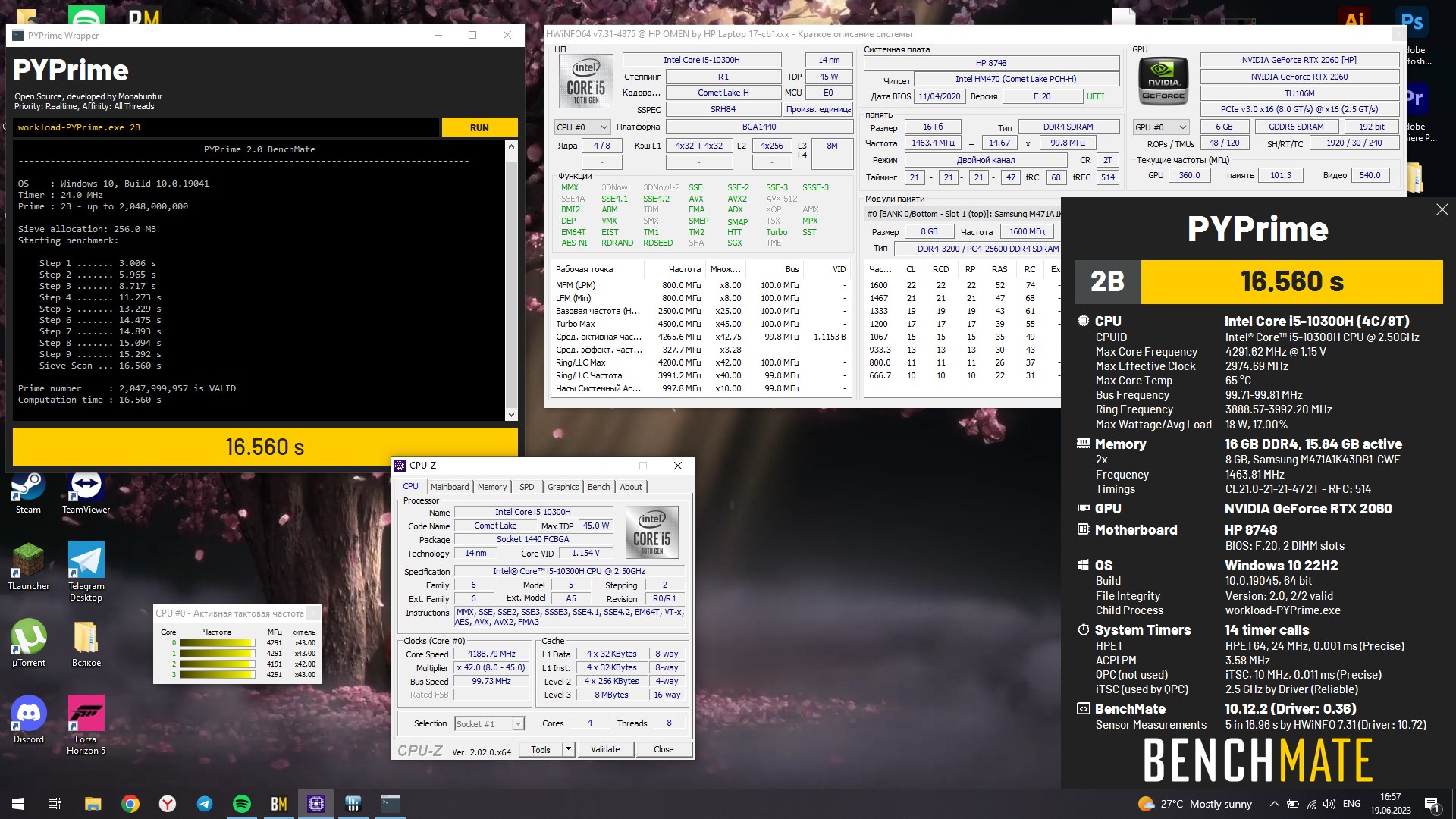Launch Forza Horizon 5 shortcut
The image size is (1456, 819).
point(86,725)
